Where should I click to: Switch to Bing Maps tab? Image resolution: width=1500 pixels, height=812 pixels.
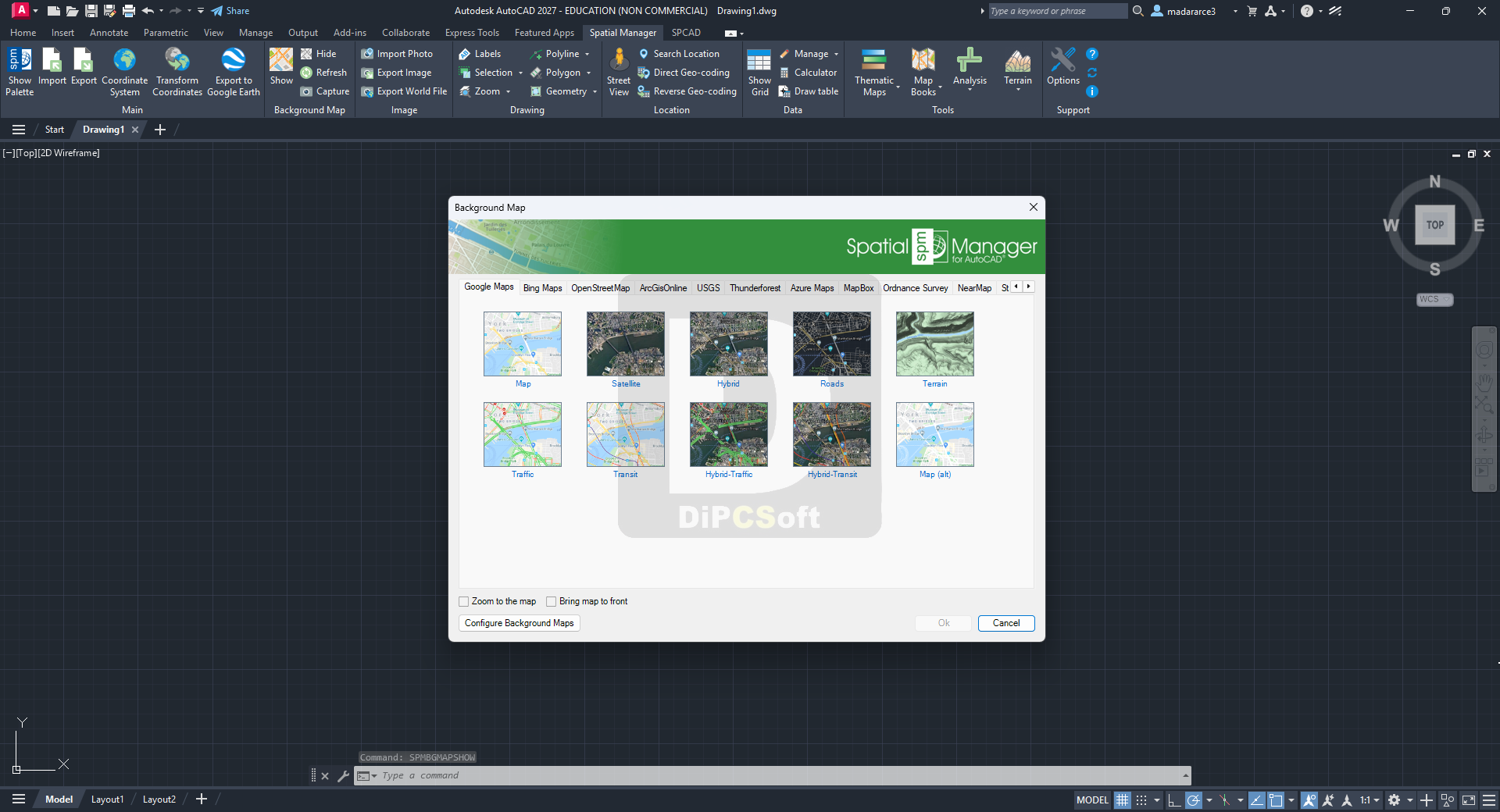click(x=542, y=288)
